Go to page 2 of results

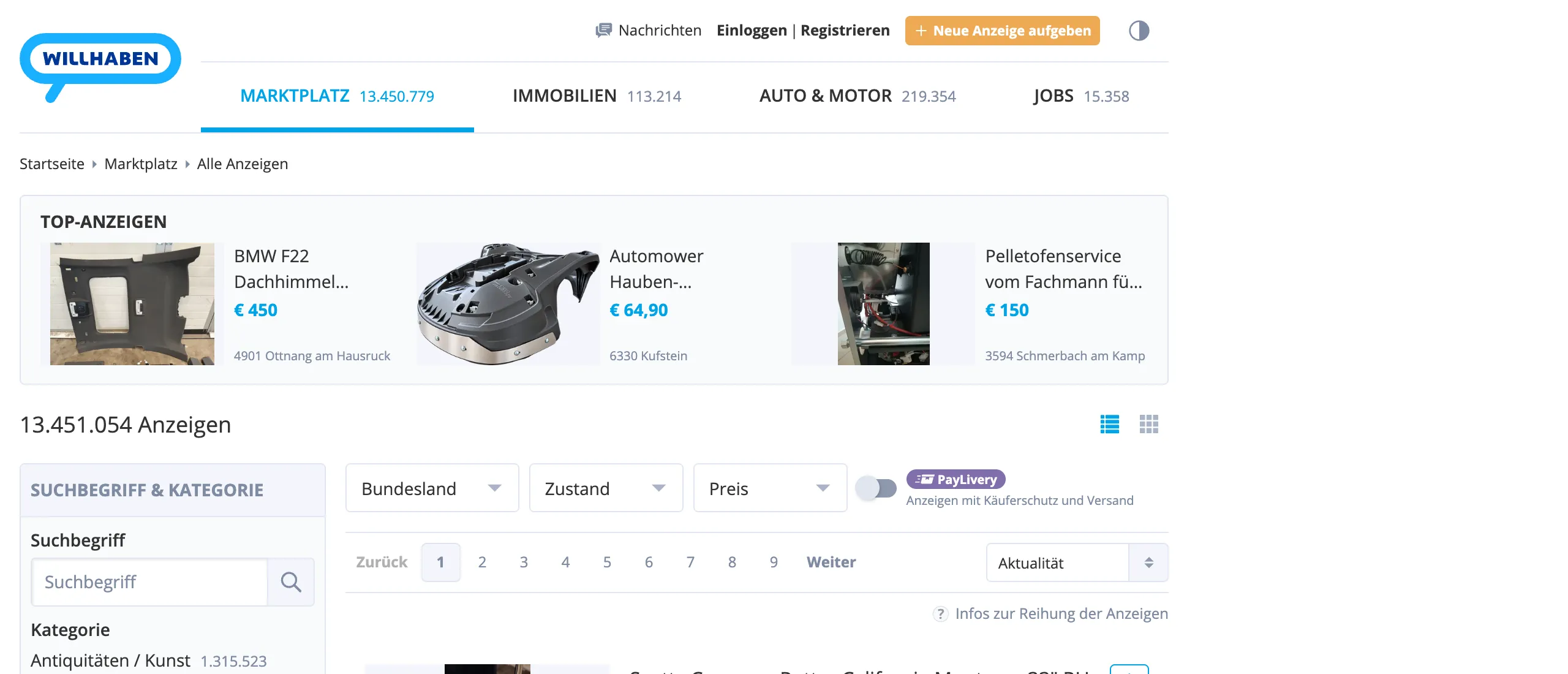click(482, 562)
